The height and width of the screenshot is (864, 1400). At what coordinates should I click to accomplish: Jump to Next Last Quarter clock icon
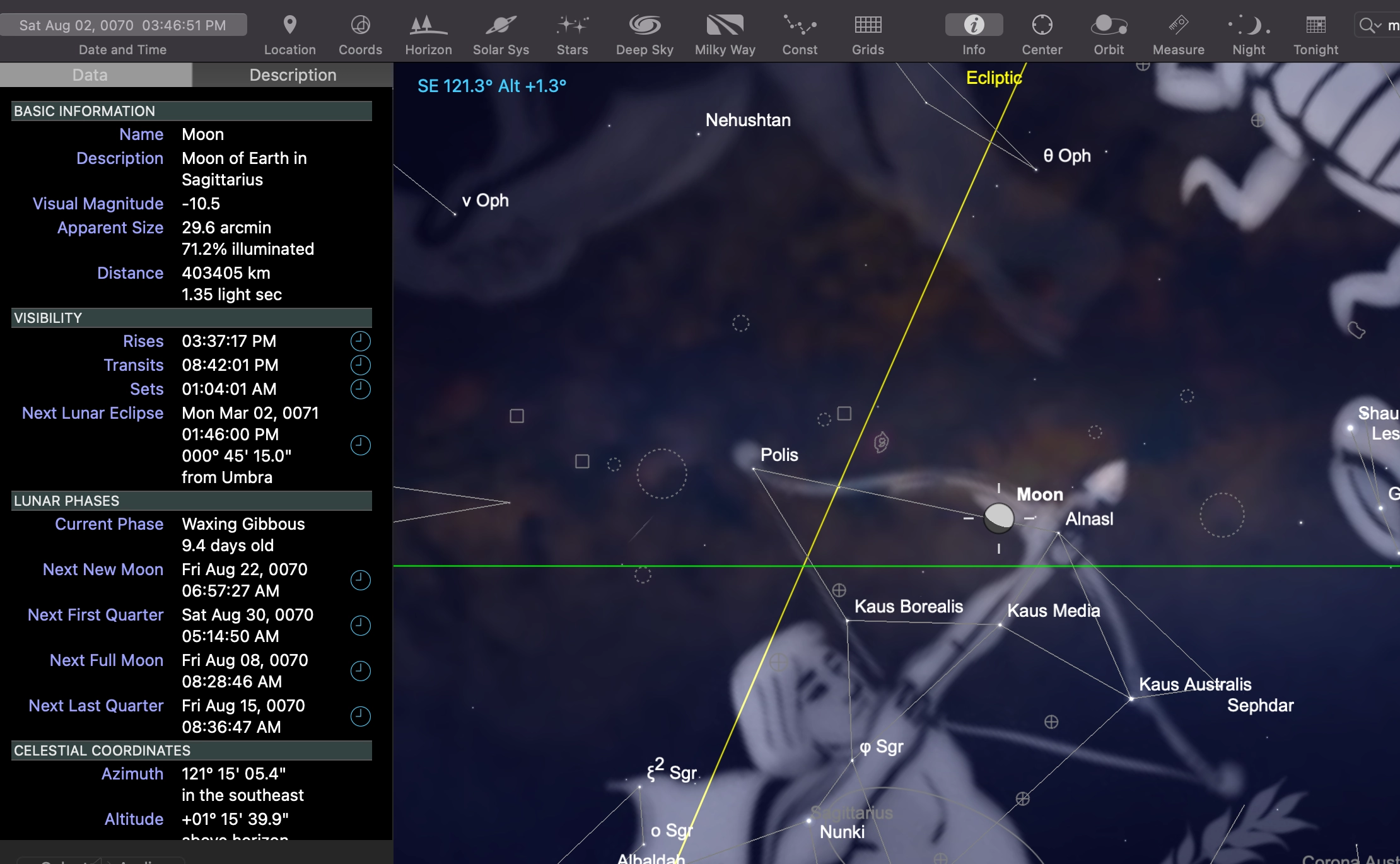[360, 716]
